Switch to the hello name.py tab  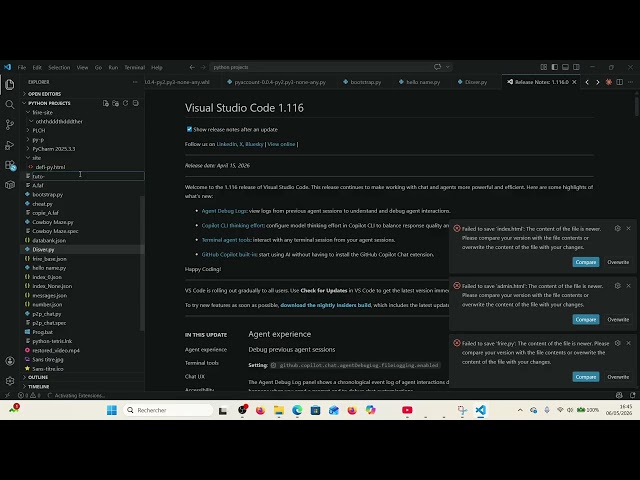[419, 82]
